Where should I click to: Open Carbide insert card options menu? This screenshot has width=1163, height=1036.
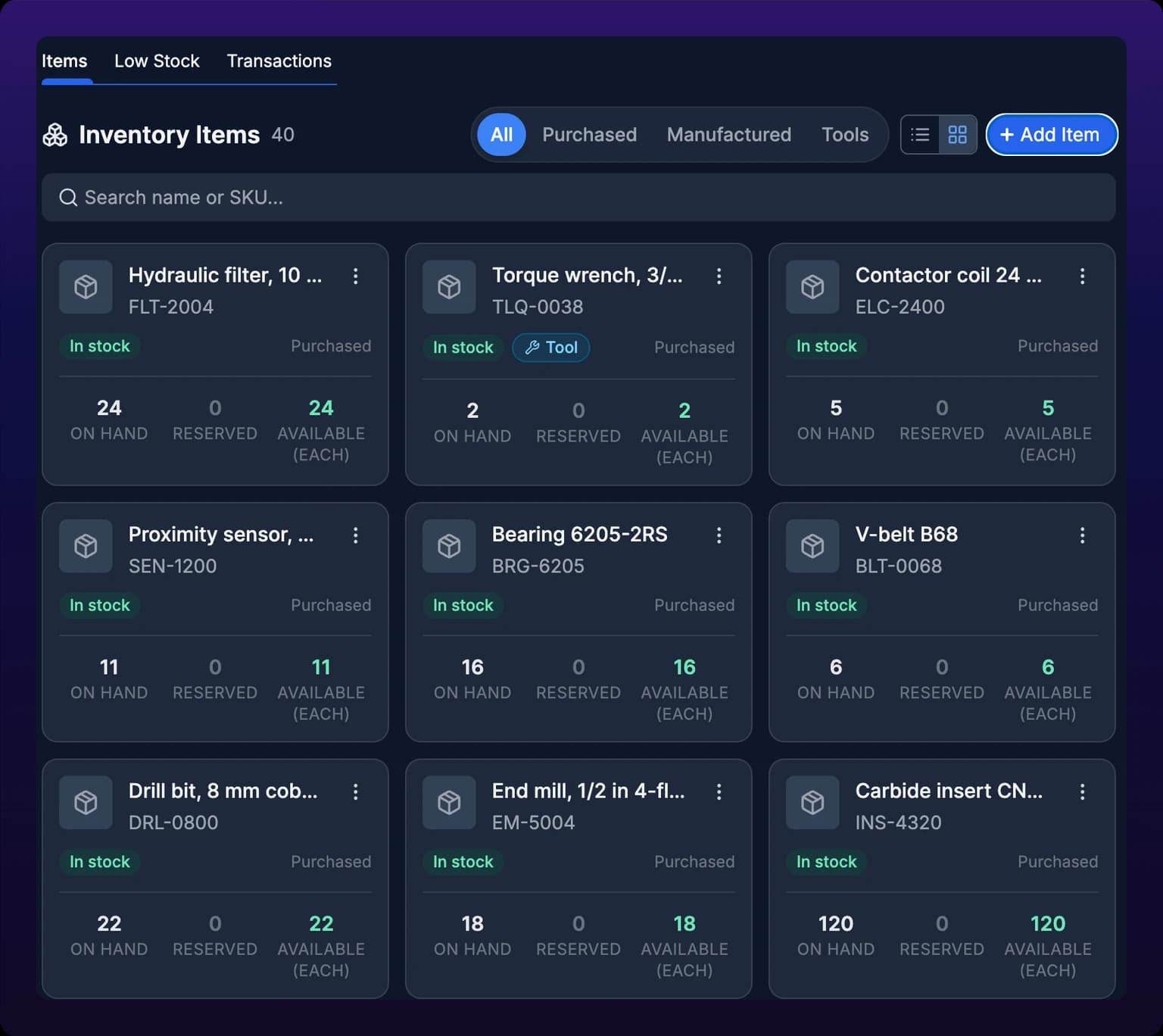(x=1082, y=792)
